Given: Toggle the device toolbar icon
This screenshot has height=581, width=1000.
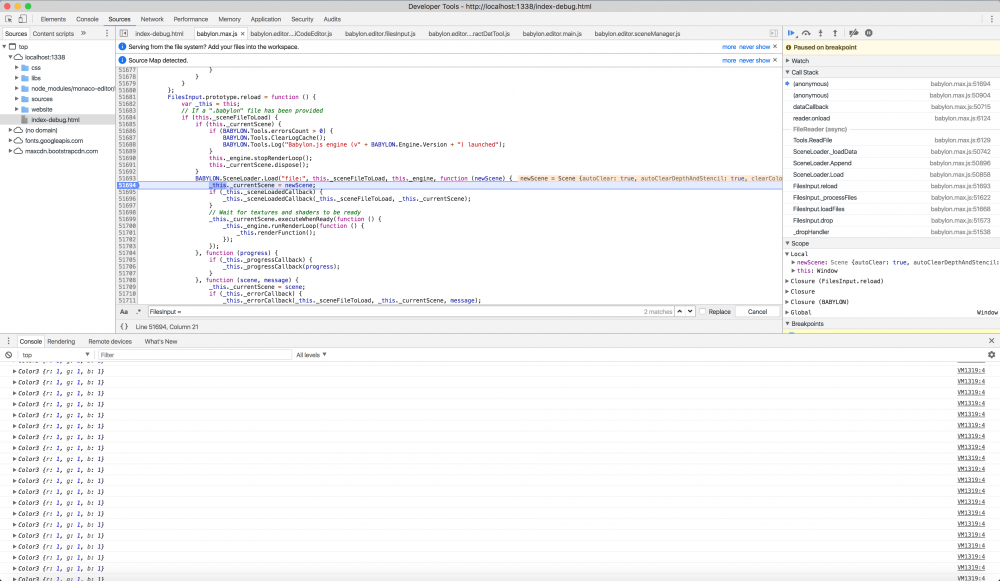Looking at the screenshot, I should tap(22, 19).
